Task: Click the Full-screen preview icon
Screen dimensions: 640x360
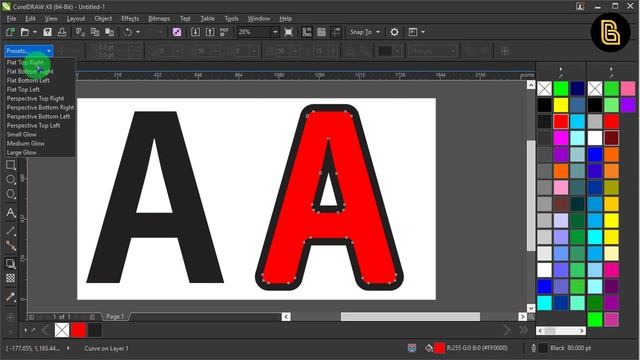Action: (x=288, y=32)
